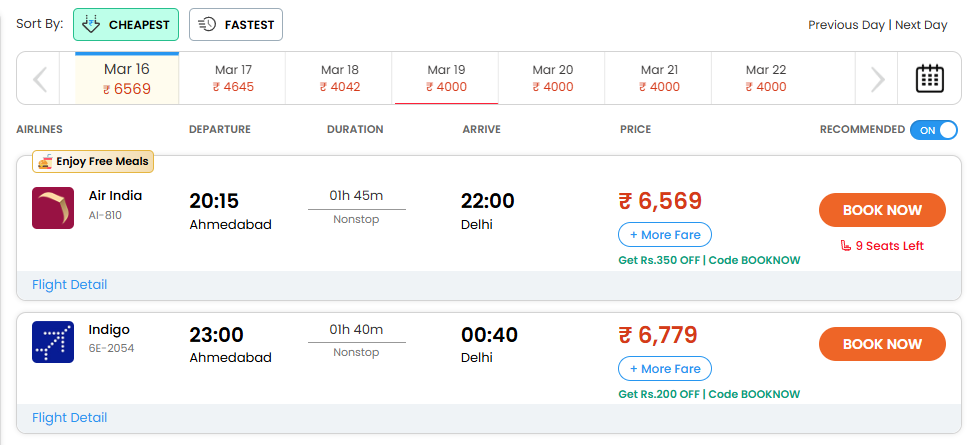This screenshot has width=974, height=445.
Task: Expand Flight Detail for Indigo 6E-2054
Action: pos(70,418)
